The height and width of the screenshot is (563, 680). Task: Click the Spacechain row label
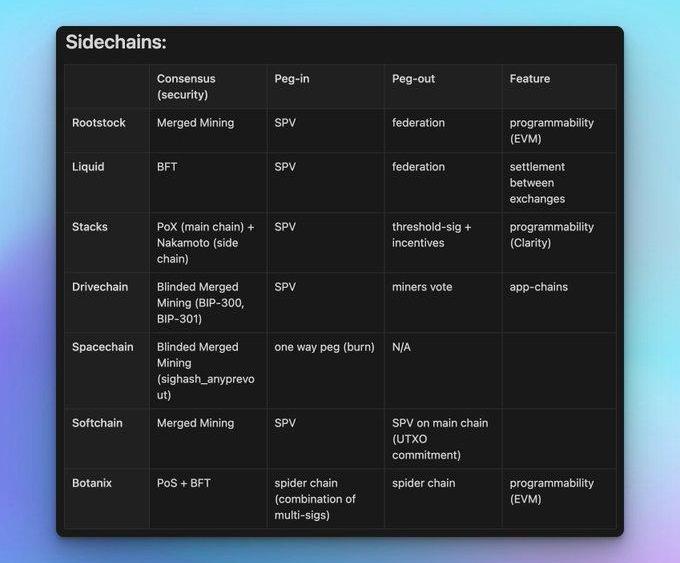point(102,347)
